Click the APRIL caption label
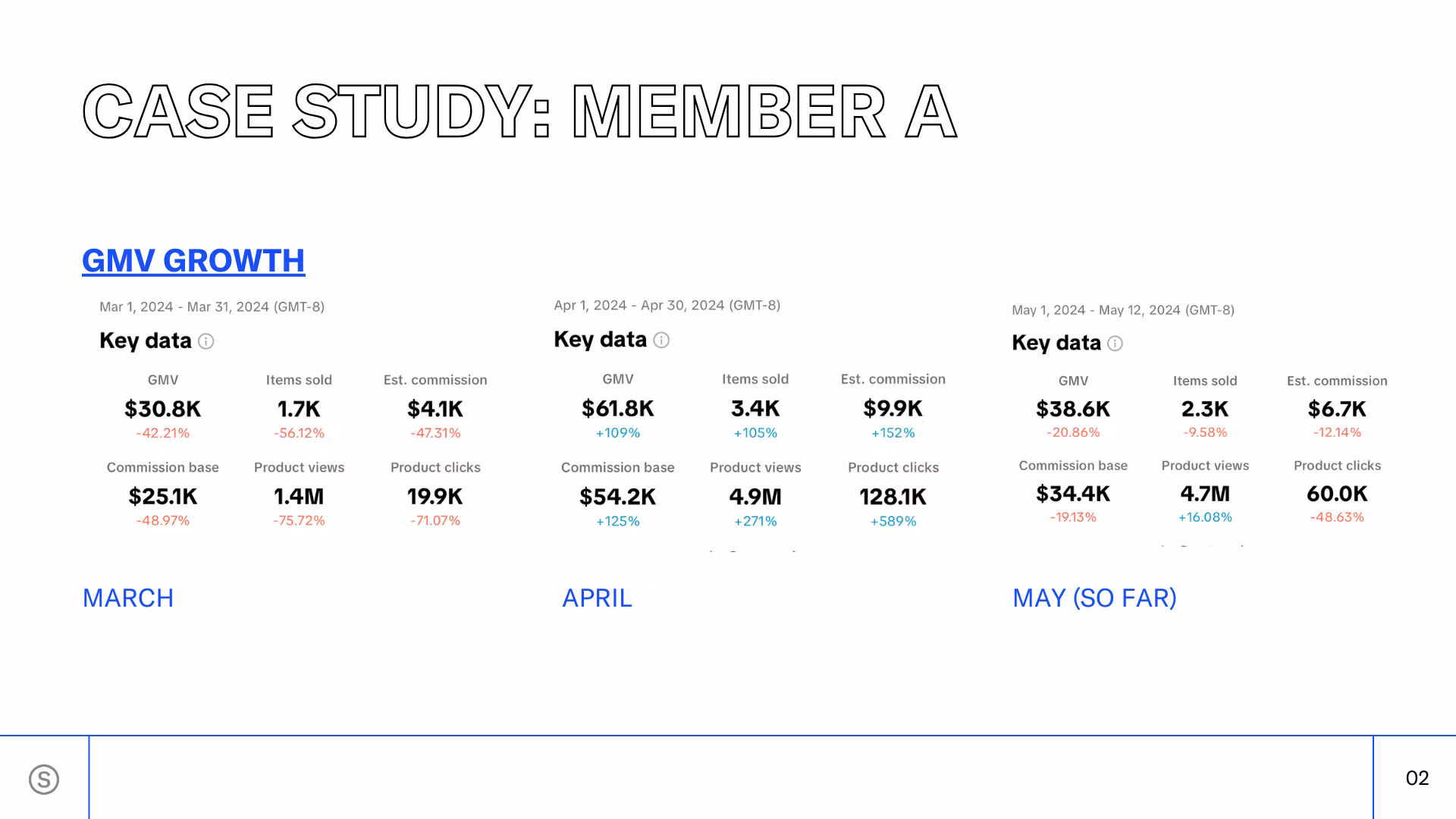 [597, 598]
